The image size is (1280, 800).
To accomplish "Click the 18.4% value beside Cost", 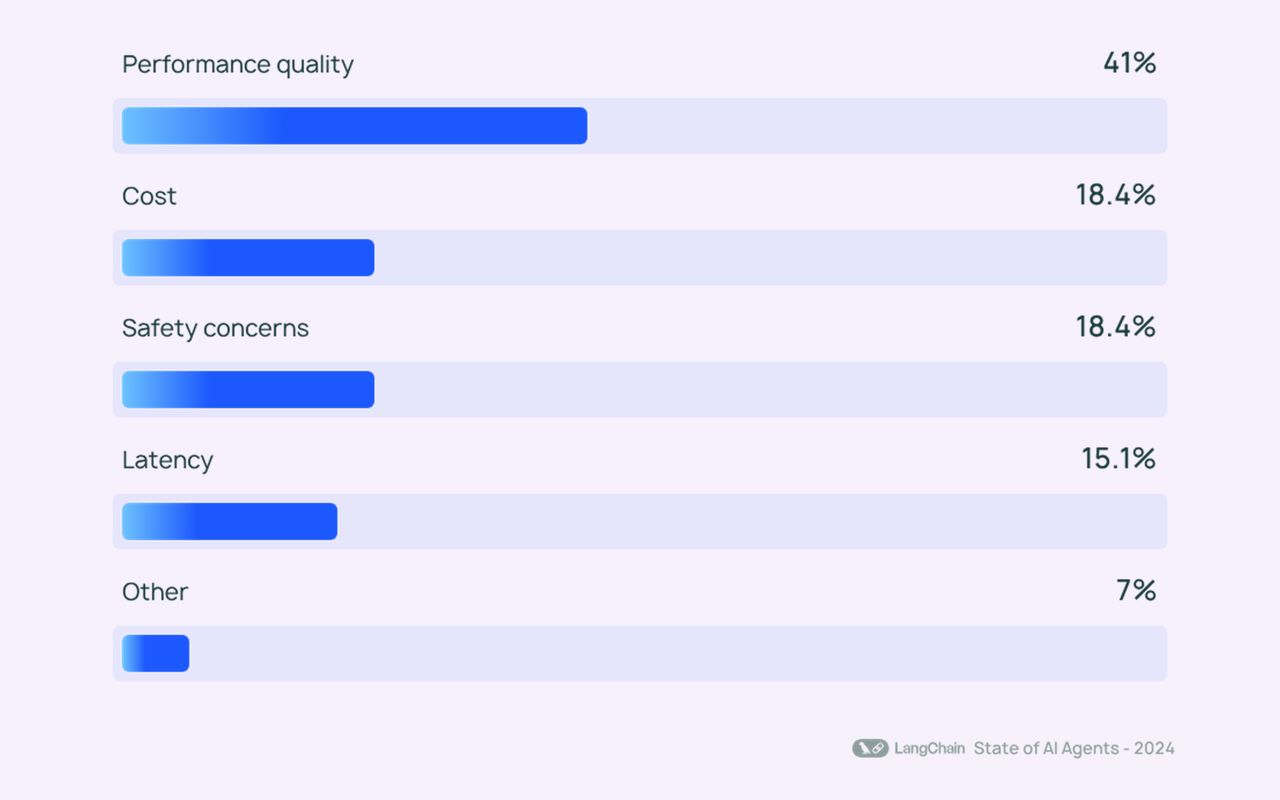I will tap(1116, 195).
